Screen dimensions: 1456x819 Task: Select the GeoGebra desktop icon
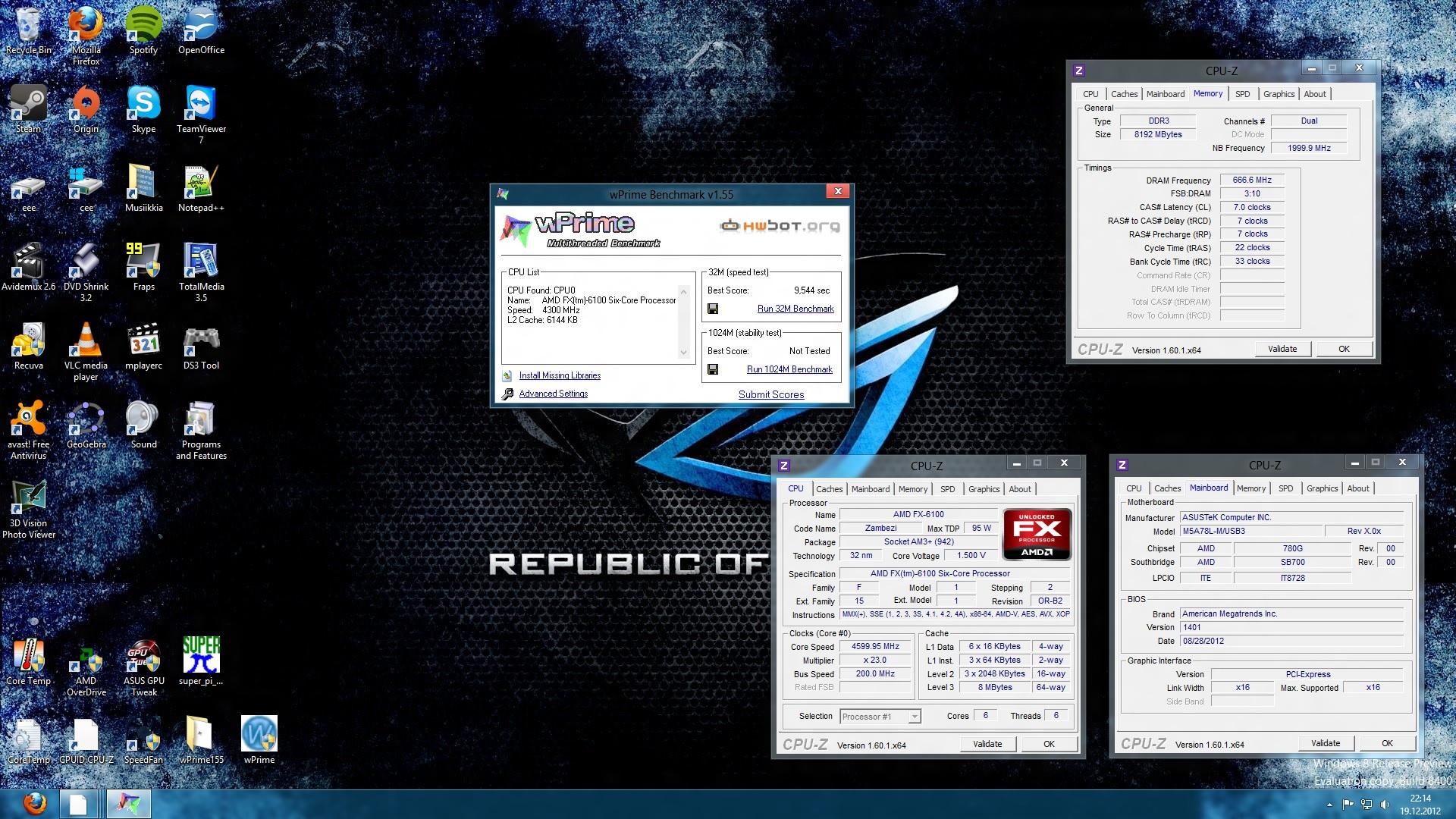[x=86, y=425]
